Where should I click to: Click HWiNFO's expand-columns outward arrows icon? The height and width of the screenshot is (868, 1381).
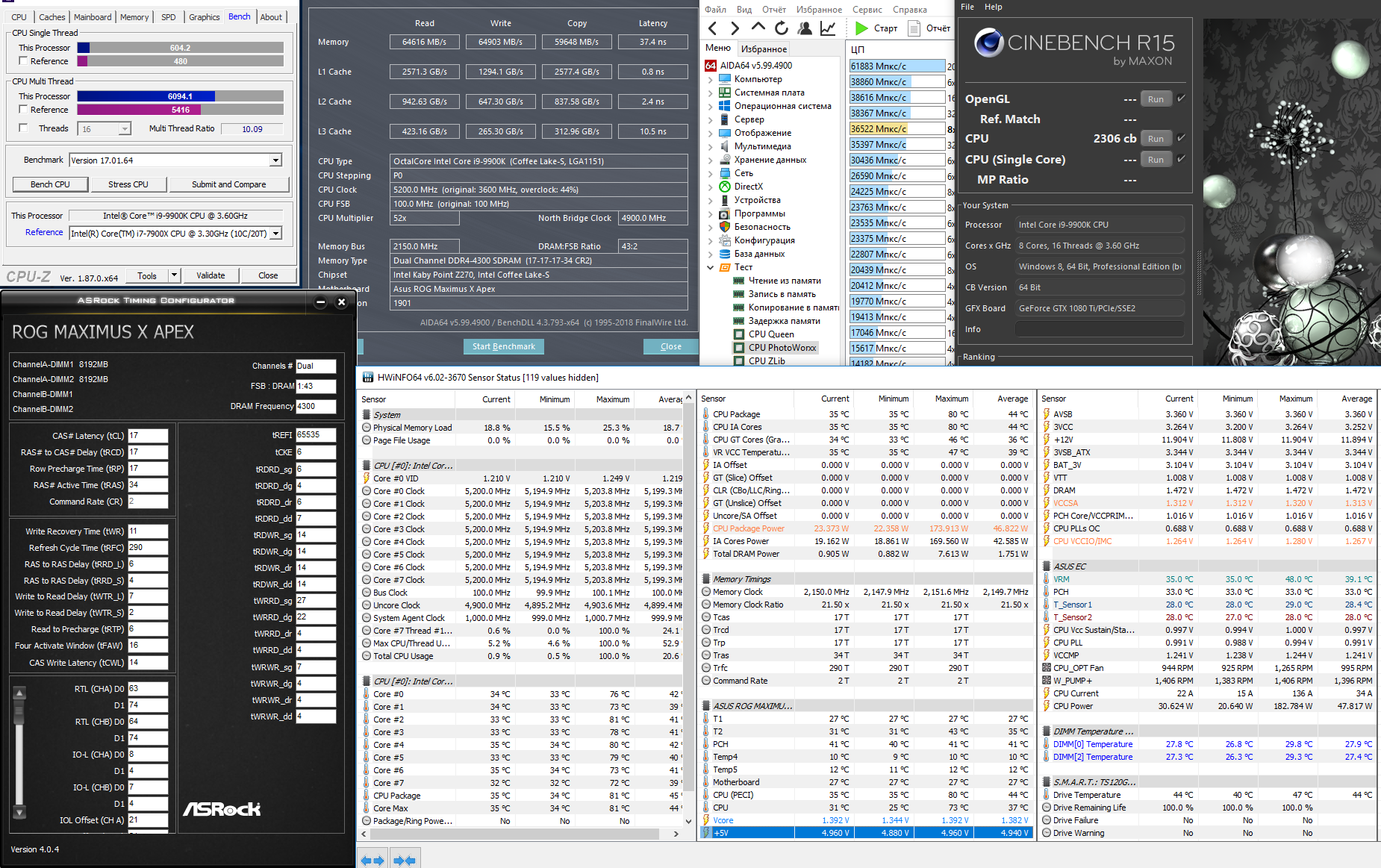point(372,861)
